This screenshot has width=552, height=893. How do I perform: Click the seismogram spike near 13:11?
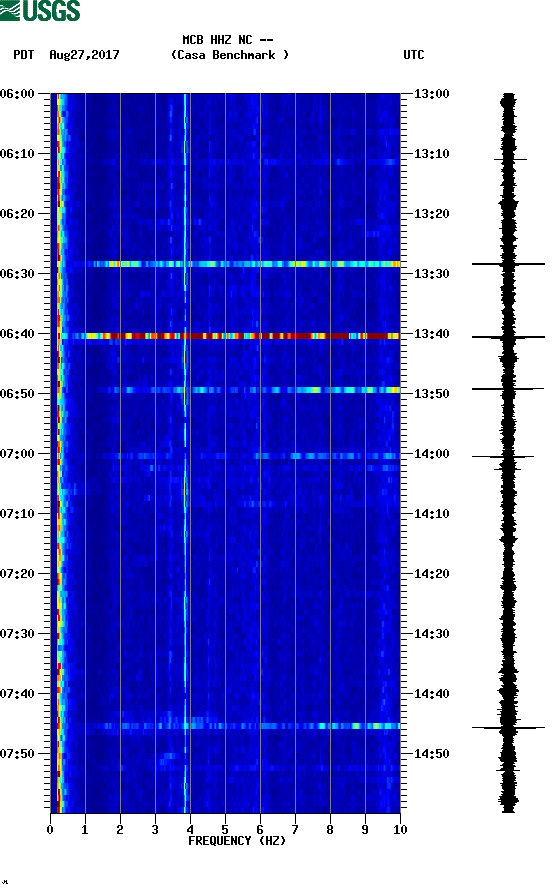[510, 159]
